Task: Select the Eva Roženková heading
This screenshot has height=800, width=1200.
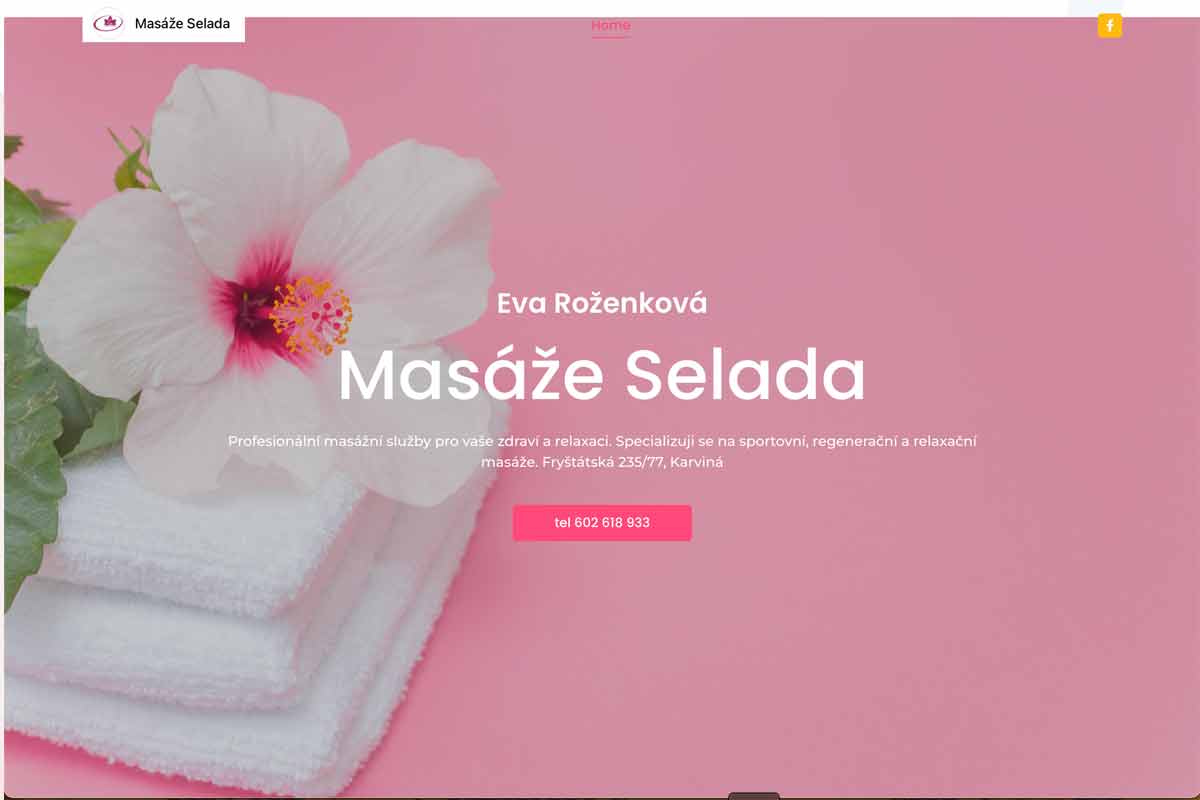Action: click(602, 303)
